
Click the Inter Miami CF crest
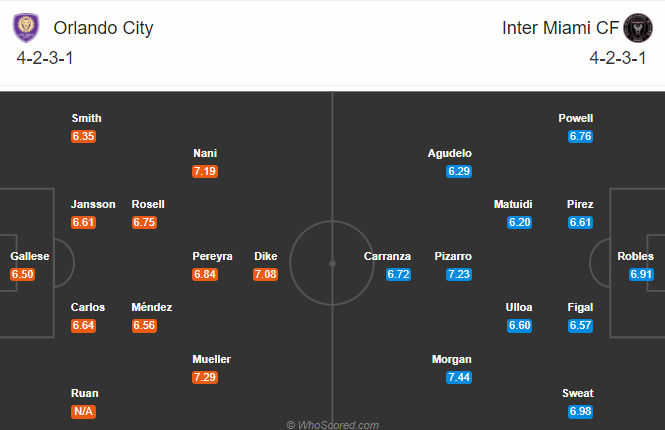click(638, 28)
